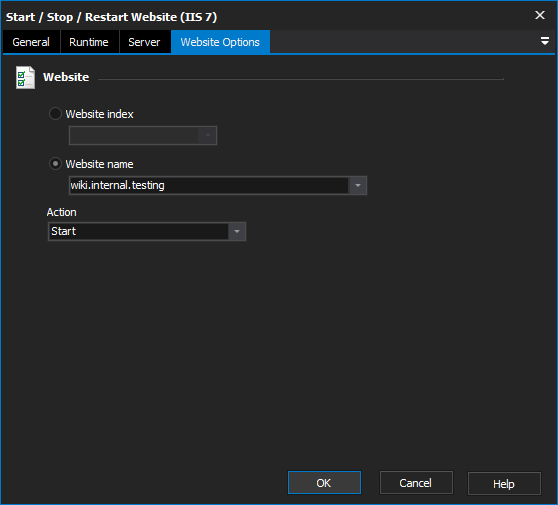Viewport: 558px width, 505px height.
Task: Select the Website Options tab
Action: [x=220, y=42]
